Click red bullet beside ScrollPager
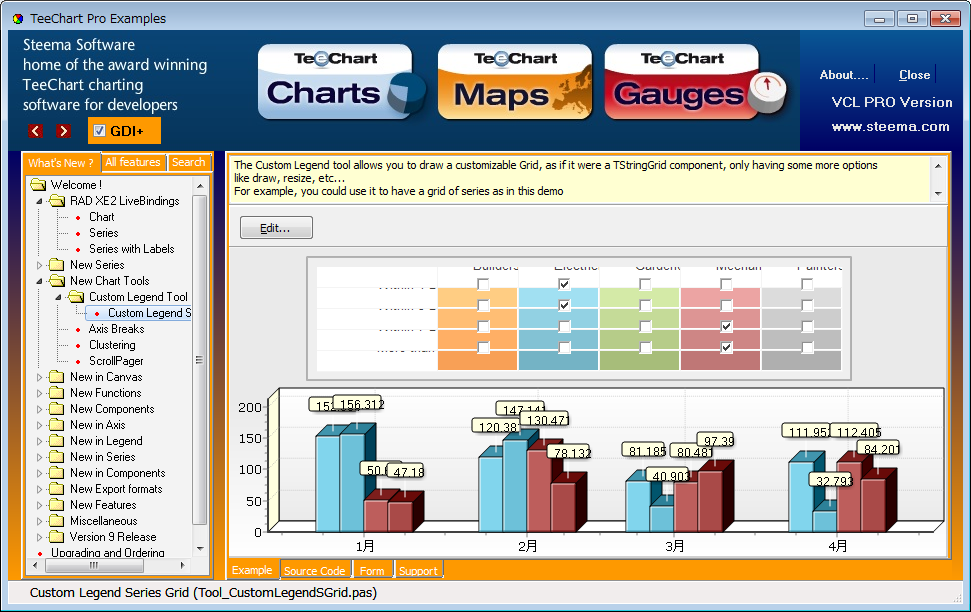 [78, 362]
